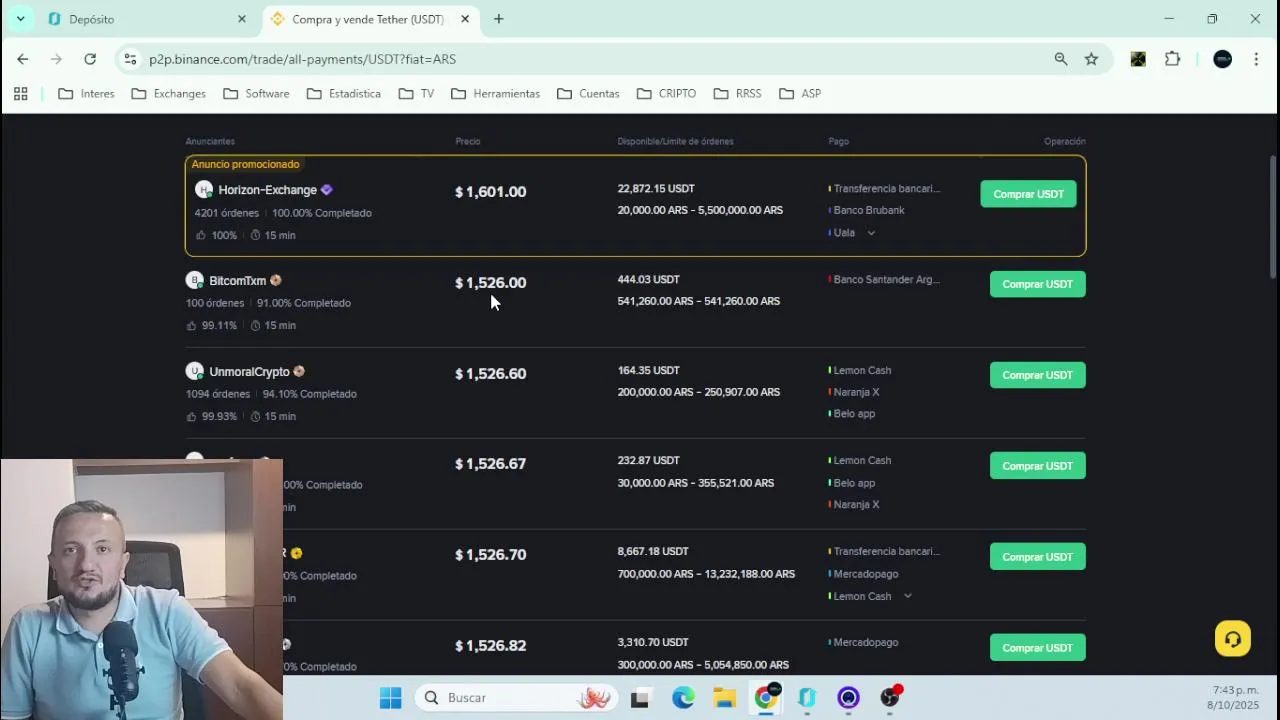This screenshot has height=720, width=1280.
Task: Click the Precio column header
Action: coord(468,141)
